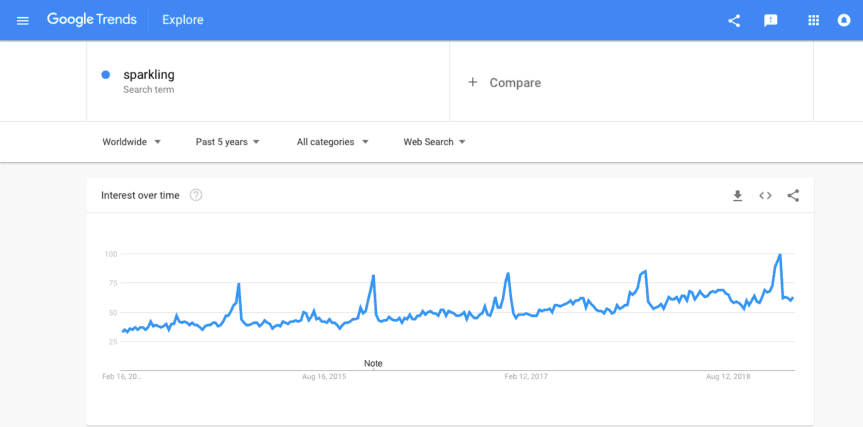The height and width of the screenshot is (427, 863).
Task: Click the Google Trends logo
Action: 92,20
